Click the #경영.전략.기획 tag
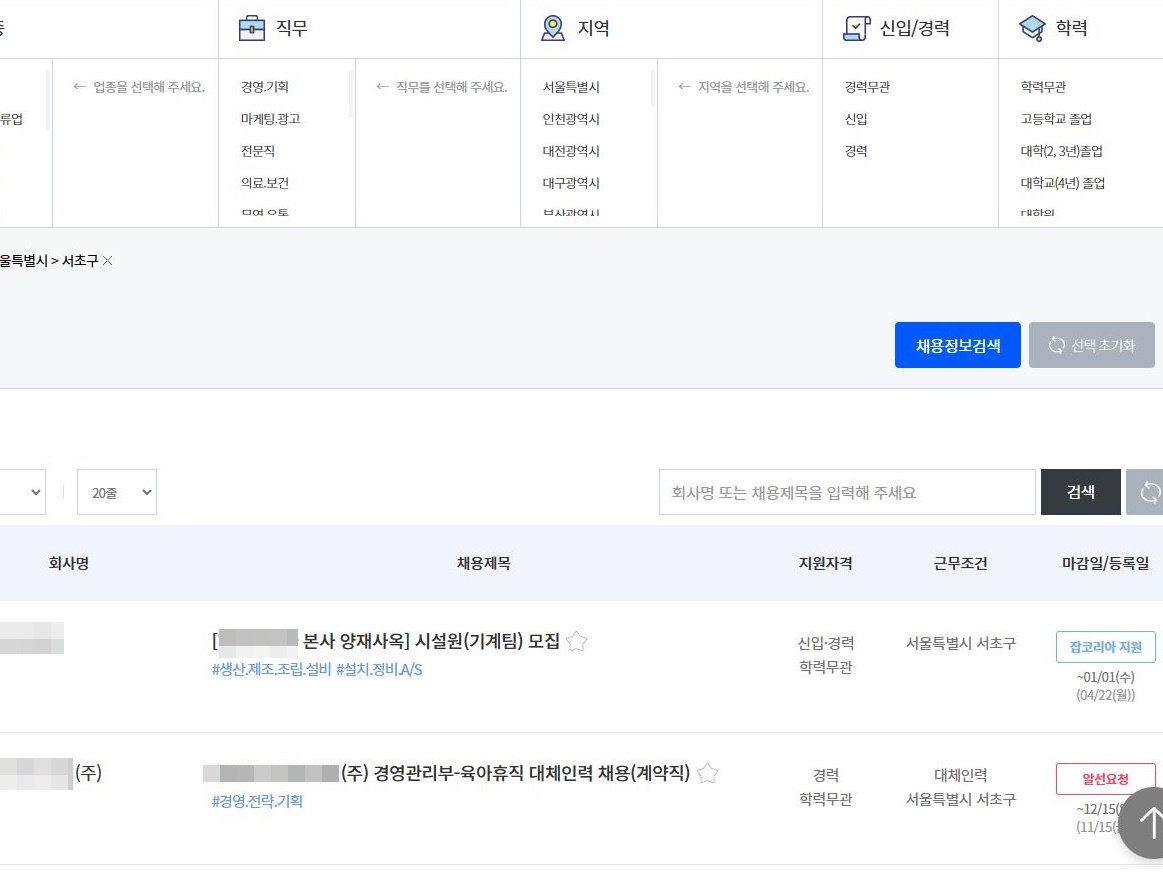 tap(257, 801)
